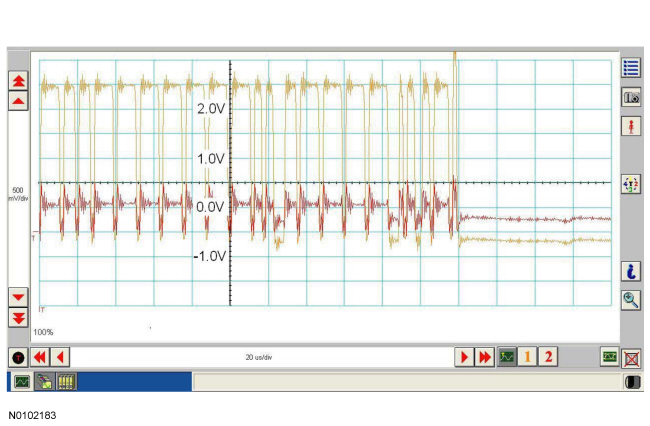Select the oscilloscope tab in bottom taskbar

pos(21,382)
